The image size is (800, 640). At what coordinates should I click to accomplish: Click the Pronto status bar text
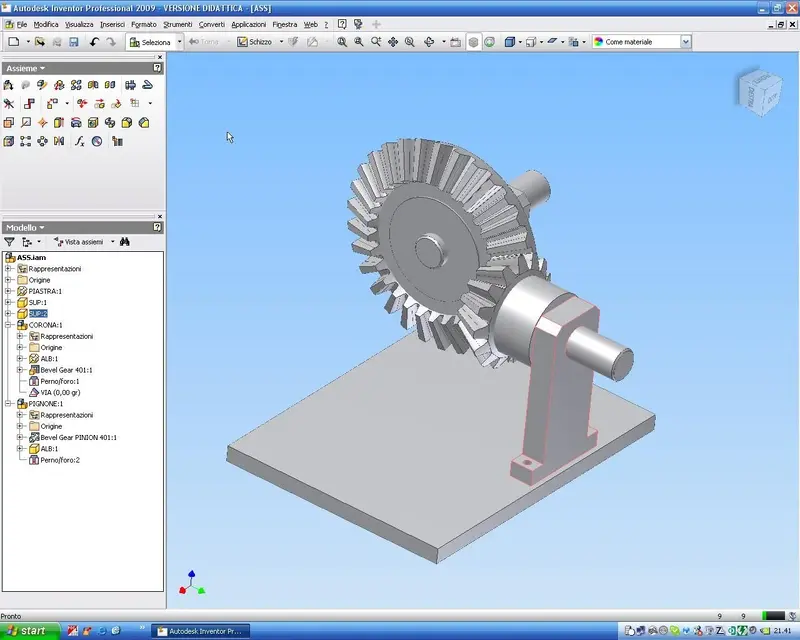[x=11, y=616]
